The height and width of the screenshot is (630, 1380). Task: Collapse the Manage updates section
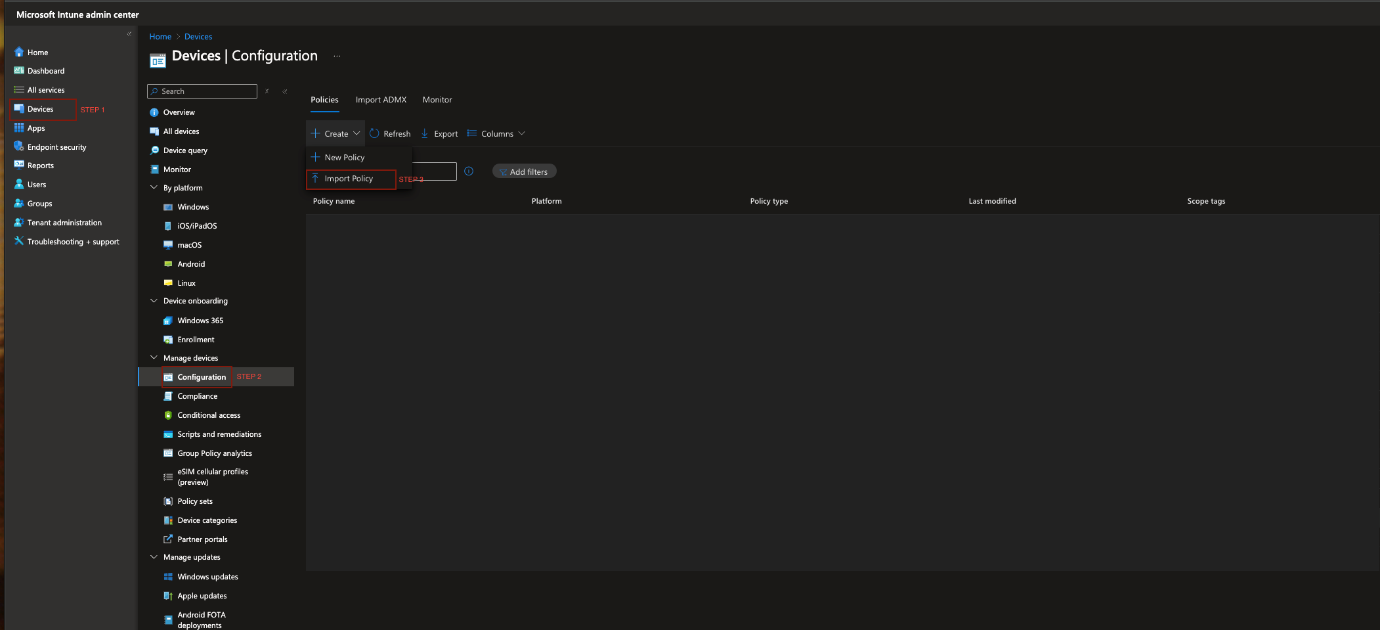tap(154, 557)
